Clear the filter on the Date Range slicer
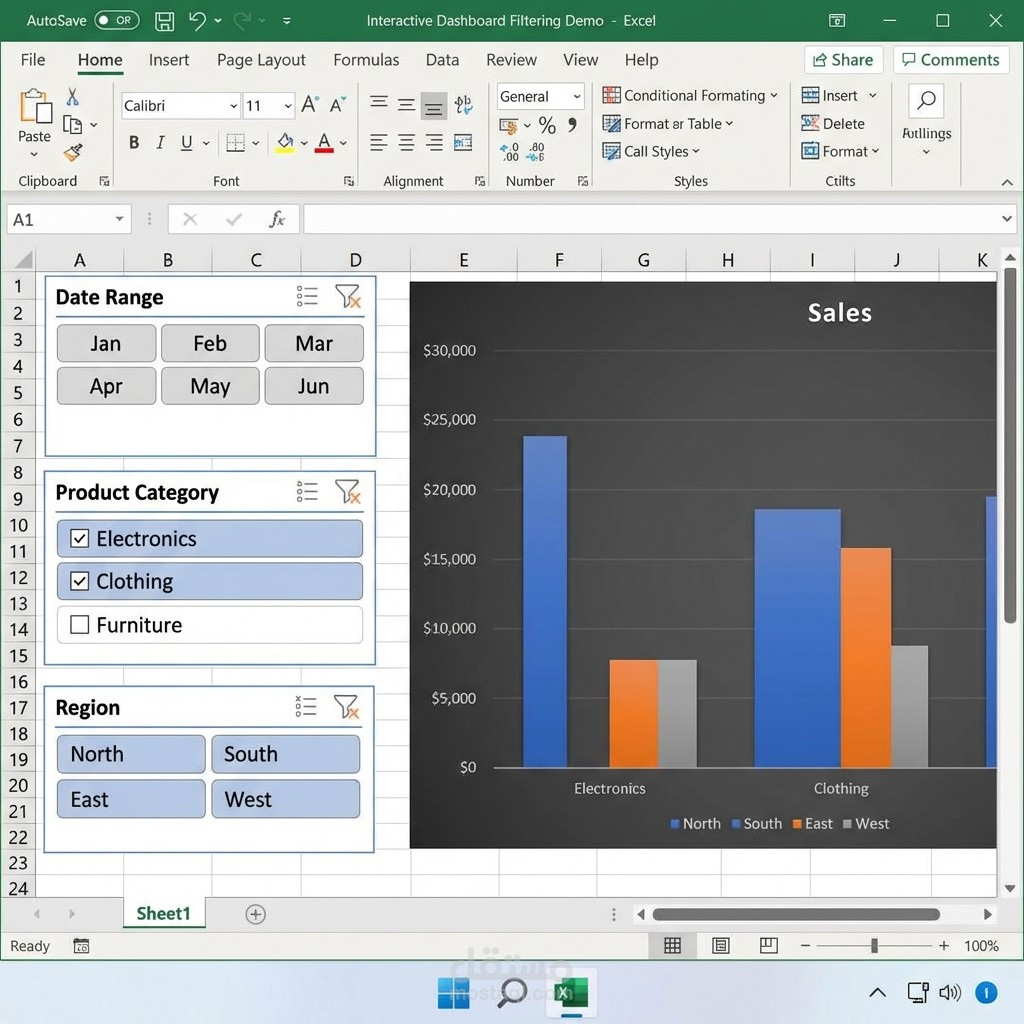This screenshot has width=1024, height=1024. tap(348, 296)
